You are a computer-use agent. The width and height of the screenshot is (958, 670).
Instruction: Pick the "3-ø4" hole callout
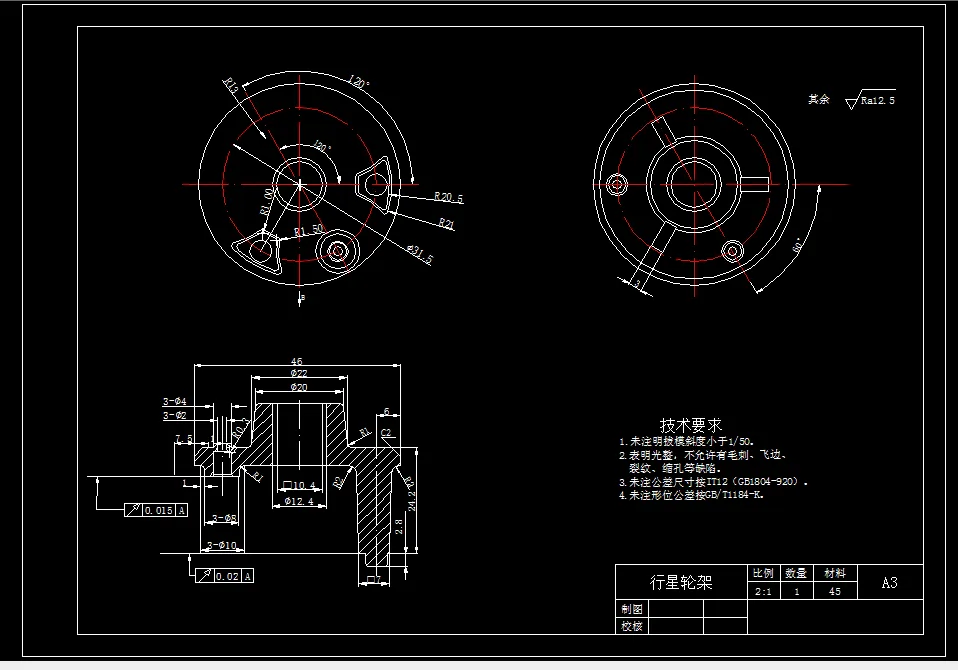(x=175, y=401)
